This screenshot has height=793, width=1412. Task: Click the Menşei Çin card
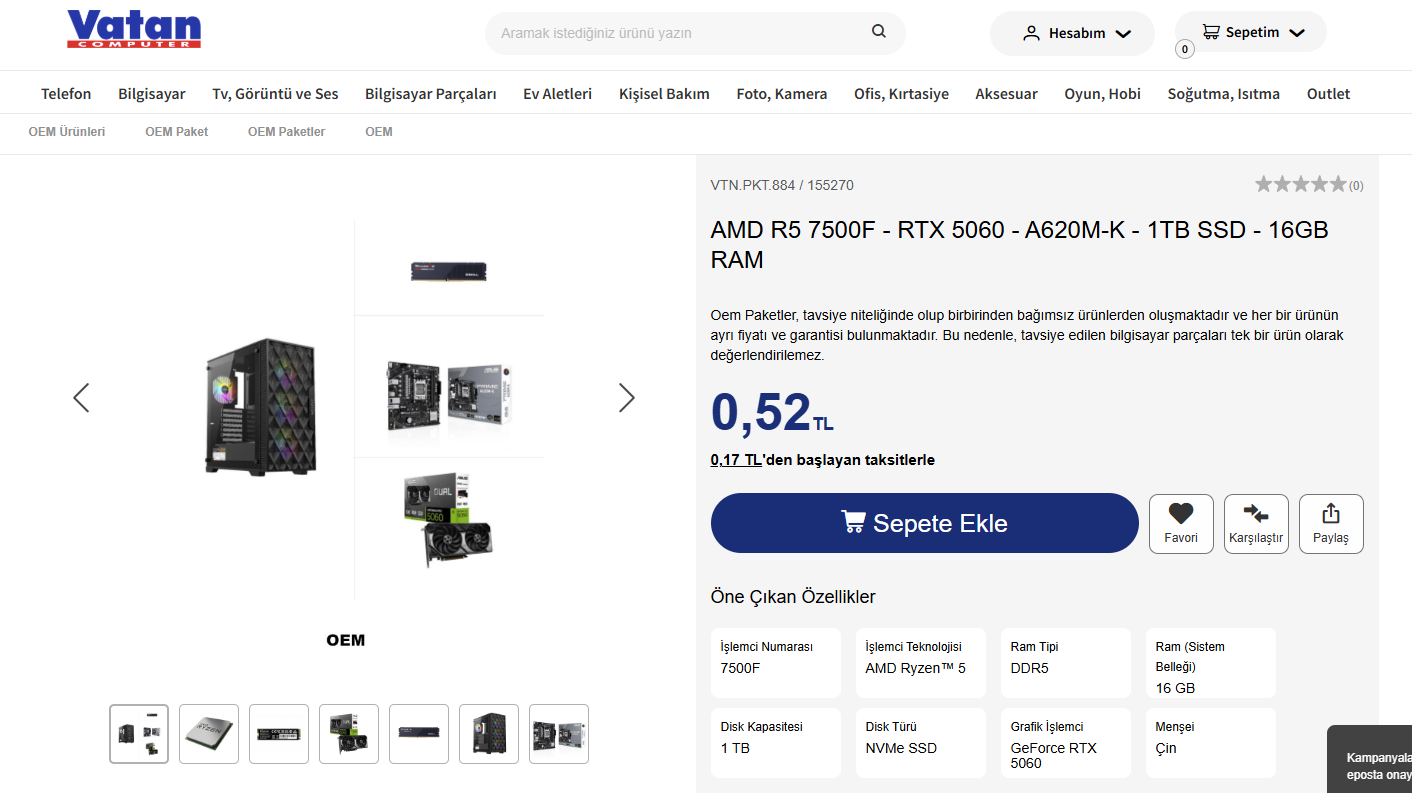(x=1211, y=743)
